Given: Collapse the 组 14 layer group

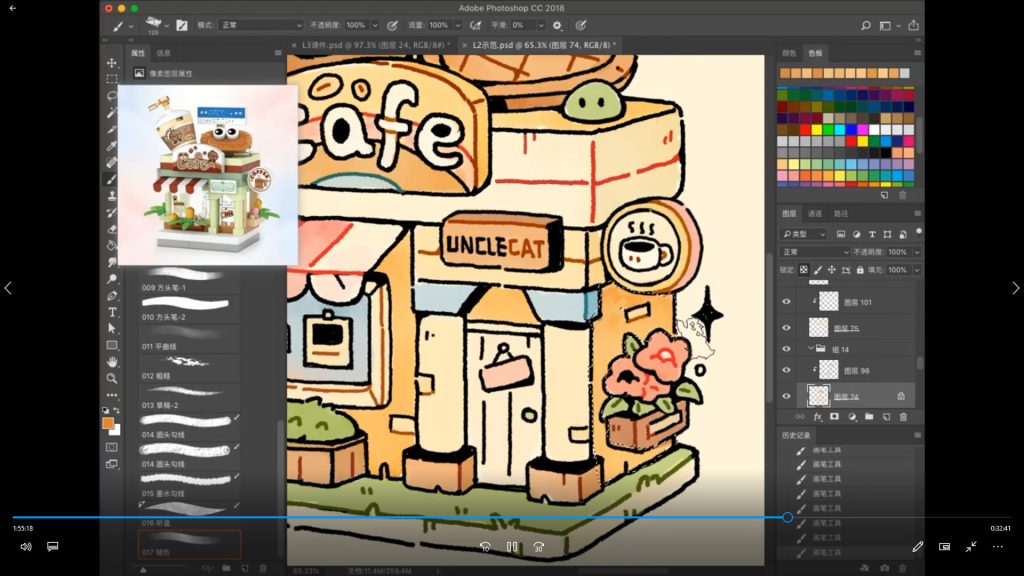Looking at the screenshot, I should [811, 348].
